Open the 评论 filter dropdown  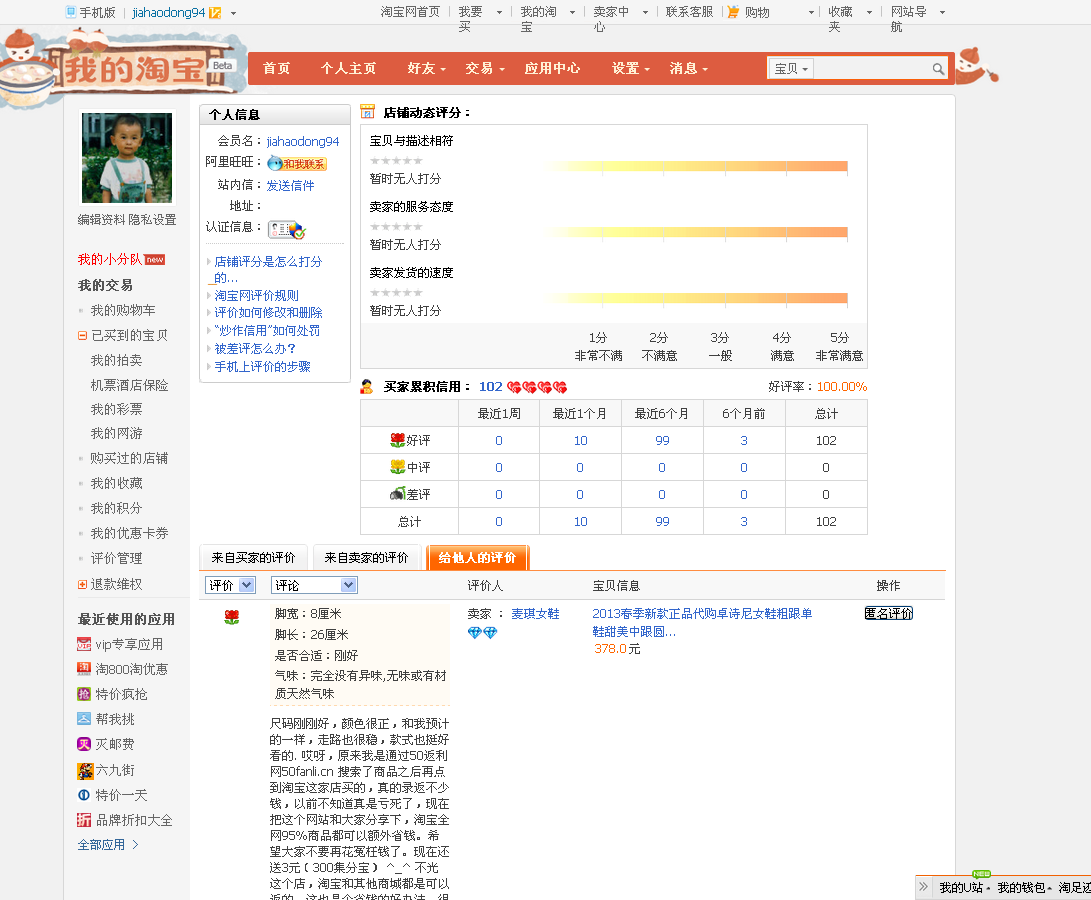click(x=314, y=585)
